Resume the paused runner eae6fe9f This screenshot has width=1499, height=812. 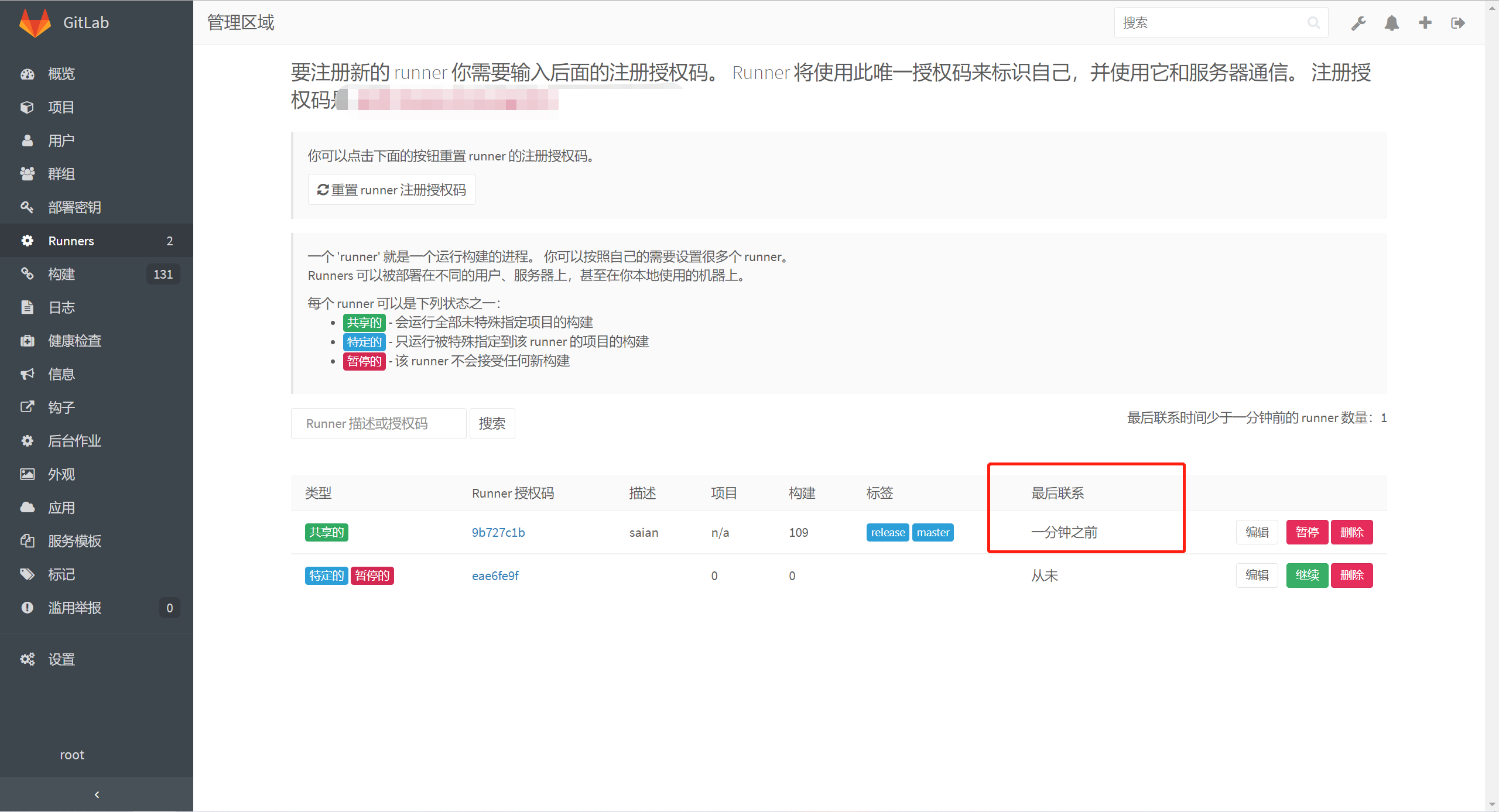pyautogui.click(x=1307, y=575)
